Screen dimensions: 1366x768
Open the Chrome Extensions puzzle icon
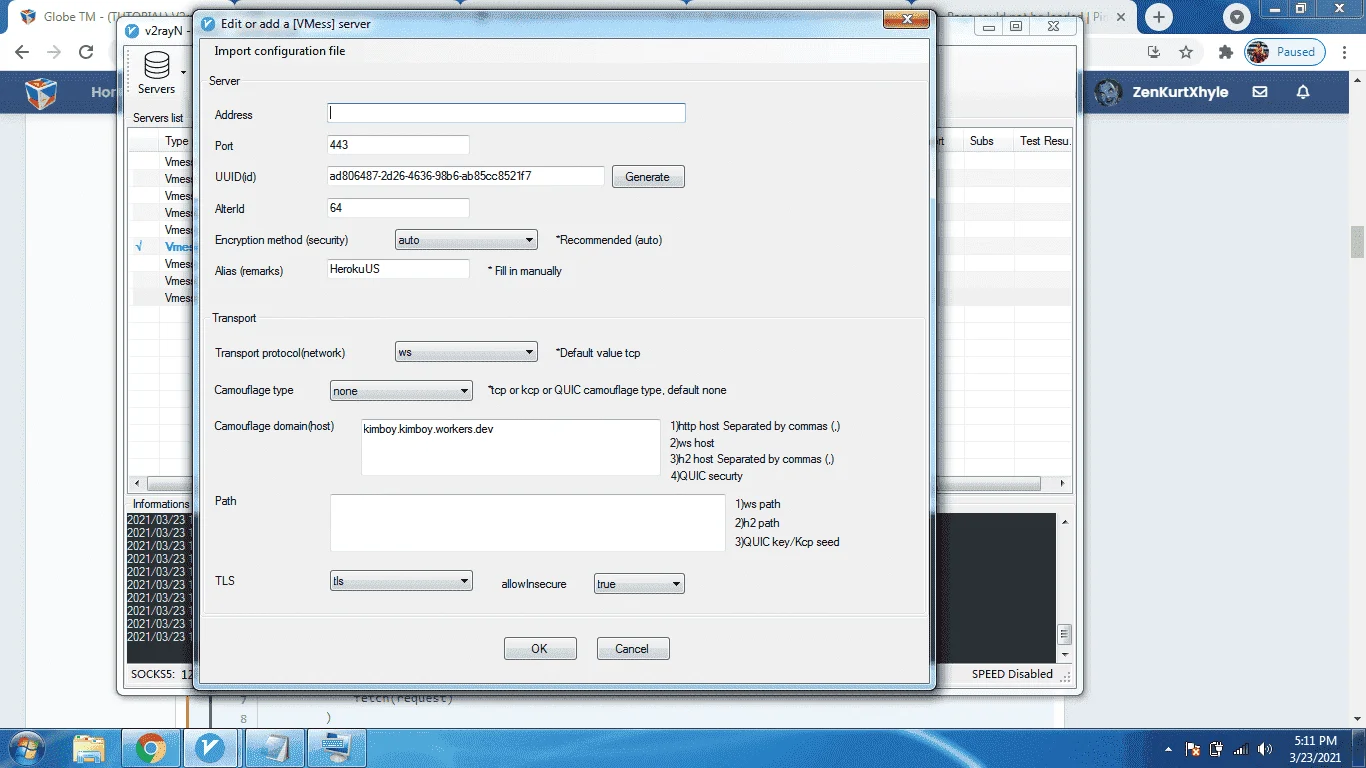point(1226,52)
